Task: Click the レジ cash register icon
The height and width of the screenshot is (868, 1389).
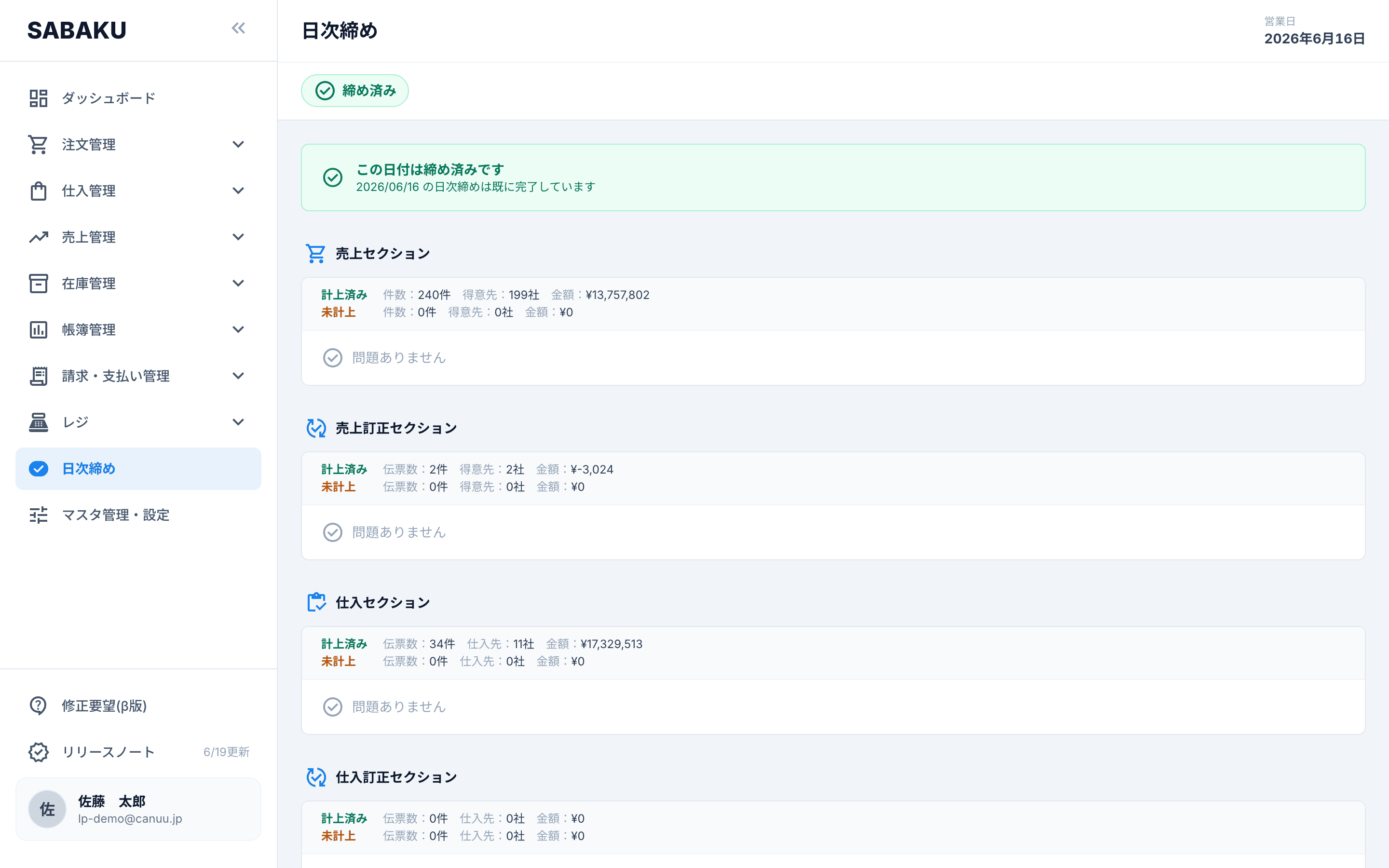Action: 39,422
